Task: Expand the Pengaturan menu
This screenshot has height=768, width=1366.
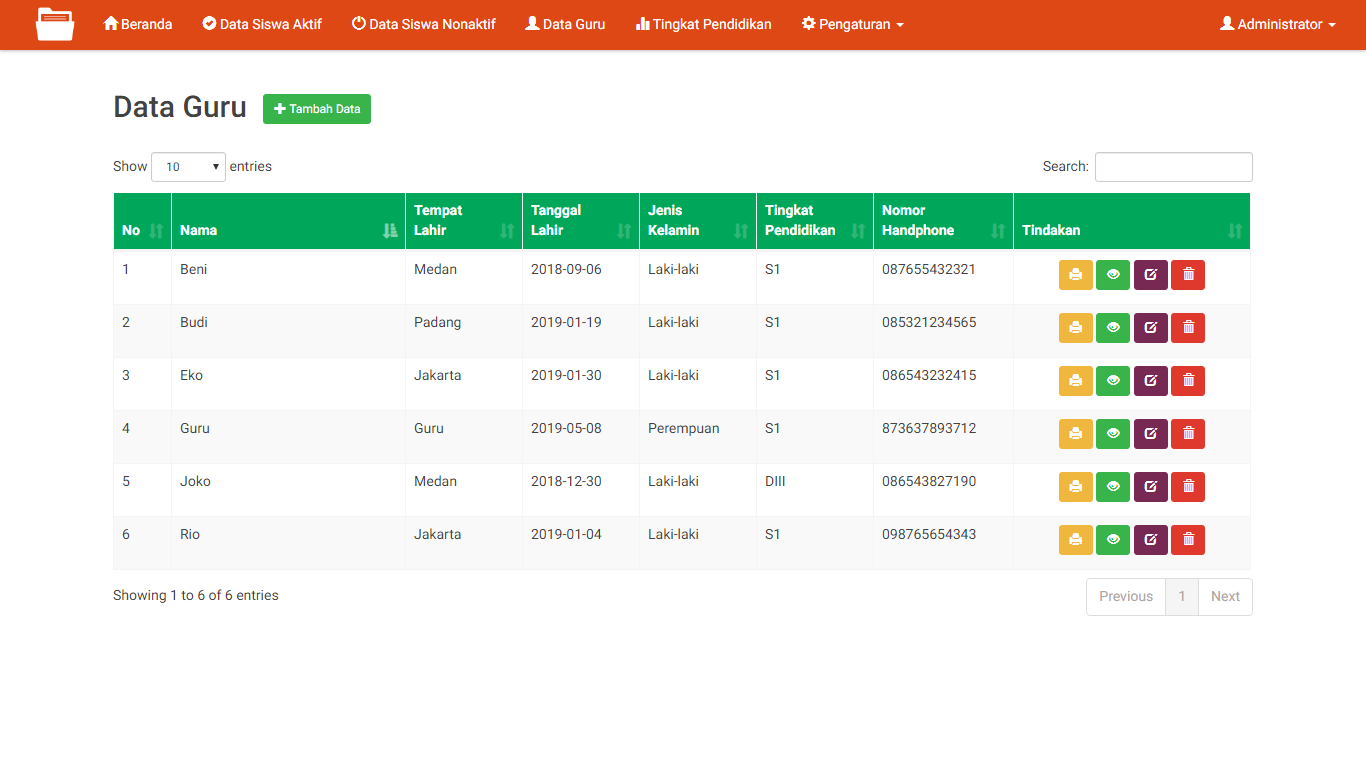Action: click(852, 24)
